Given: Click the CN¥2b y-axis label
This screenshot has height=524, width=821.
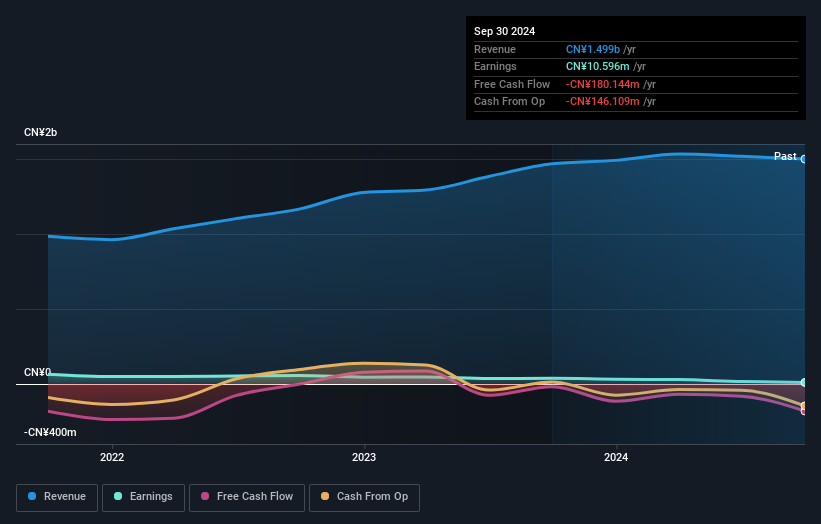Looking at the screenshot, I should click(40, 132).
